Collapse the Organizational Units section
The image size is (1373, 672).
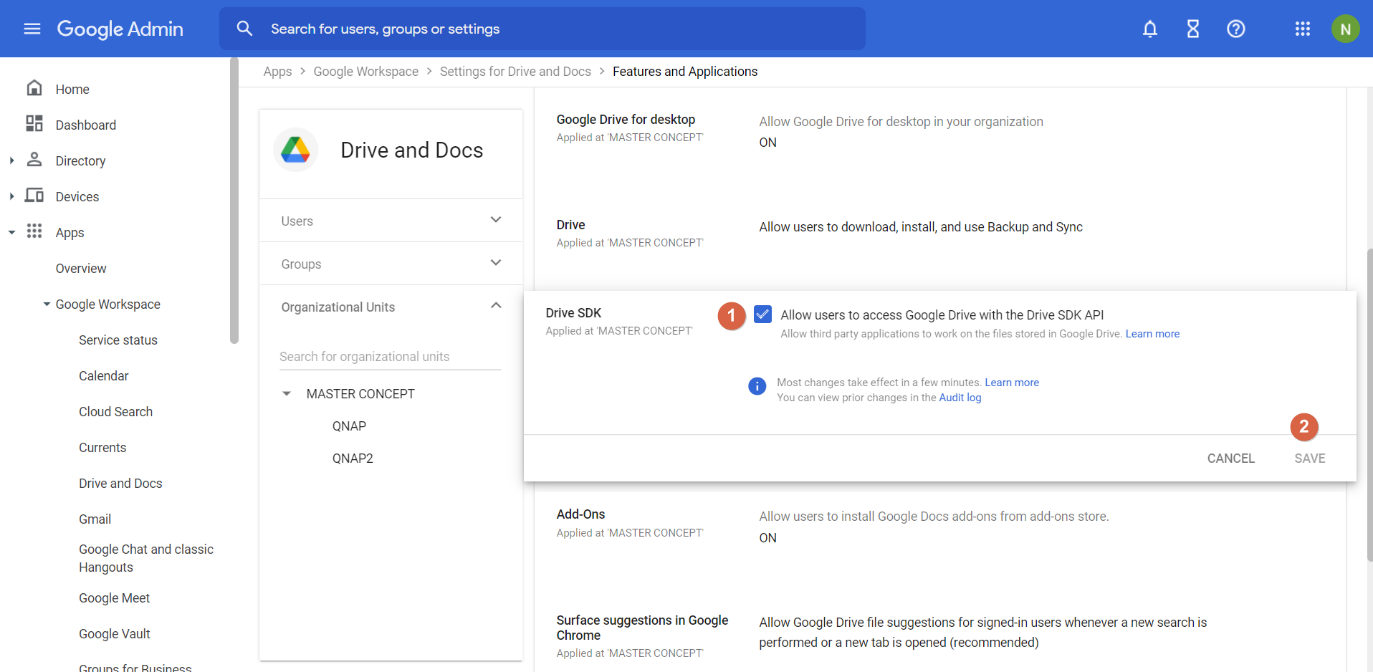point(495,306)
